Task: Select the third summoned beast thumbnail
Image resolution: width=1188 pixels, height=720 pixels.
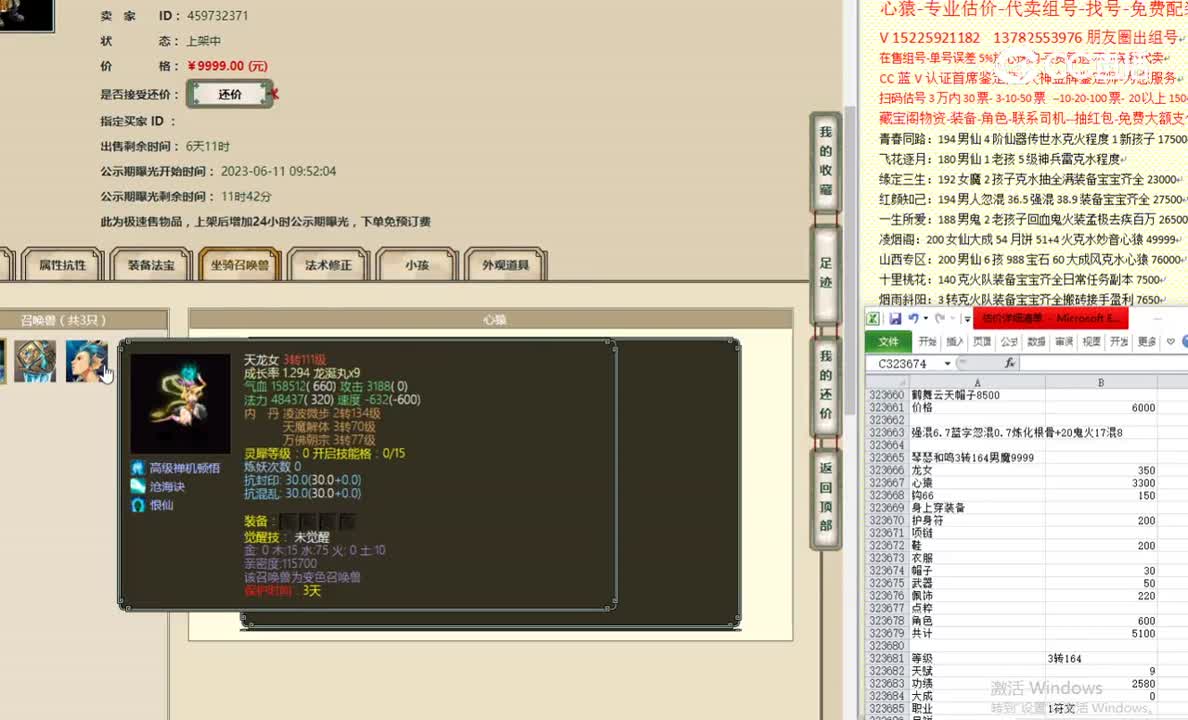Action: click(87, 360)
